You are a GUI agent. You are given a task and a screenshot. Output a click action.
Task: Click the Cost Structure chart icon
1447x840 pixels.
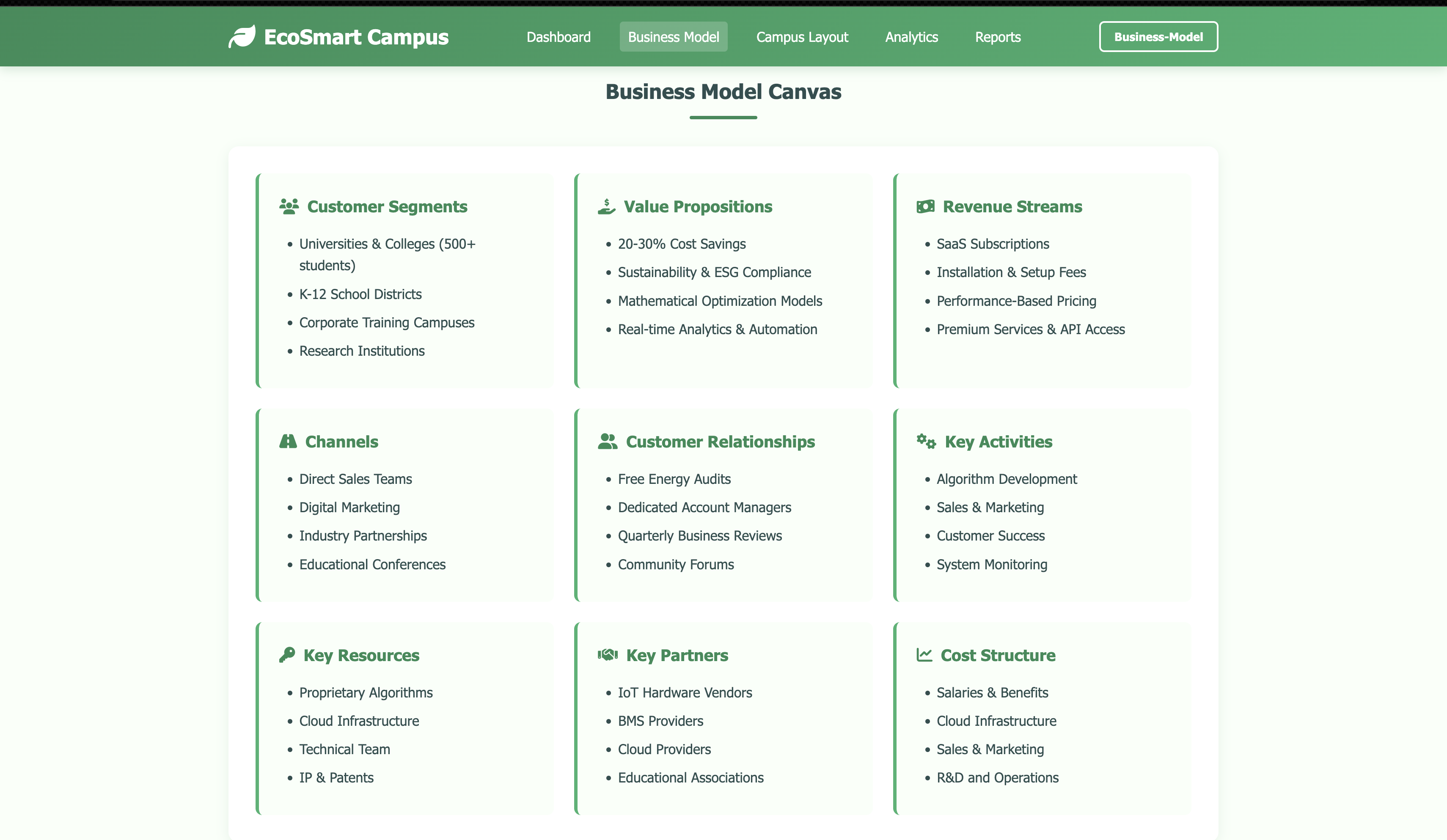924,655
